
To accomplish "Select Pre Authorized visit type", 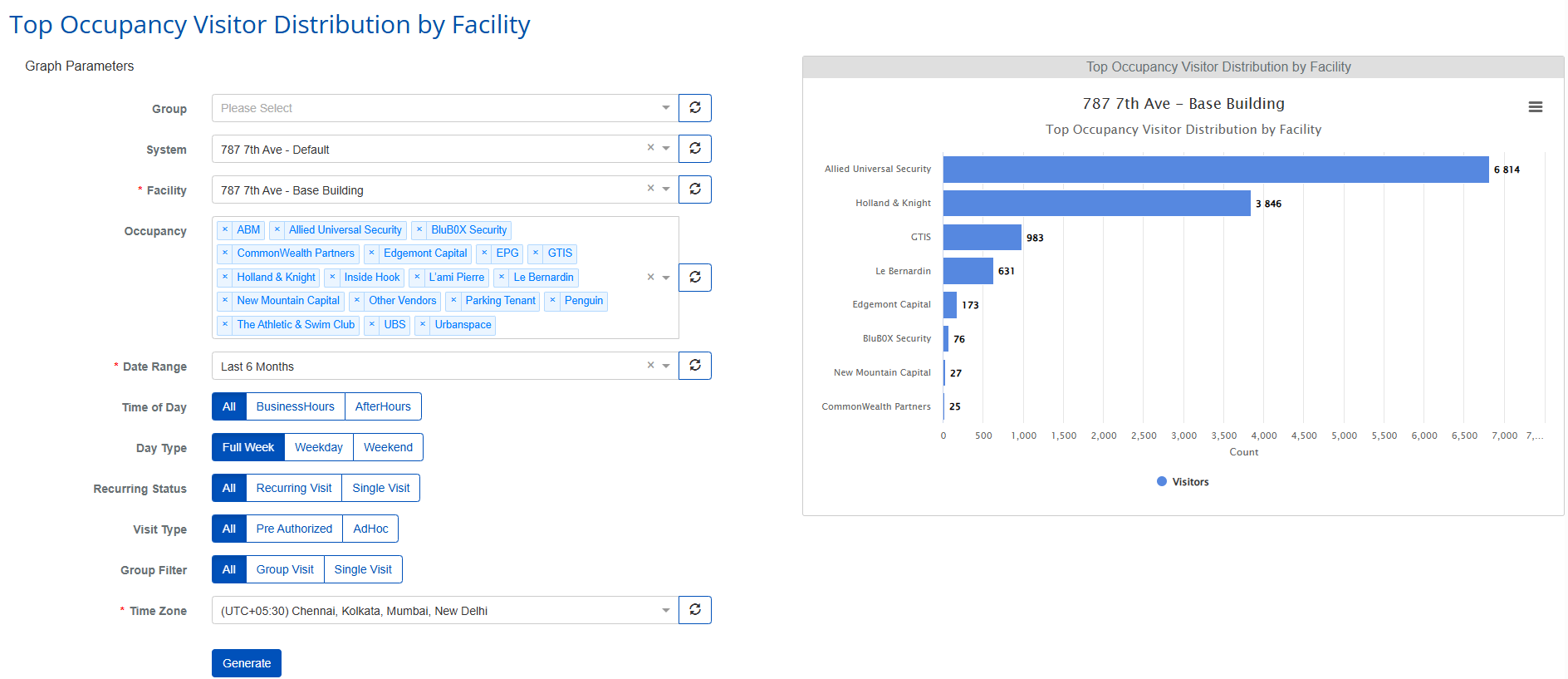I will (x=294, y=529).
